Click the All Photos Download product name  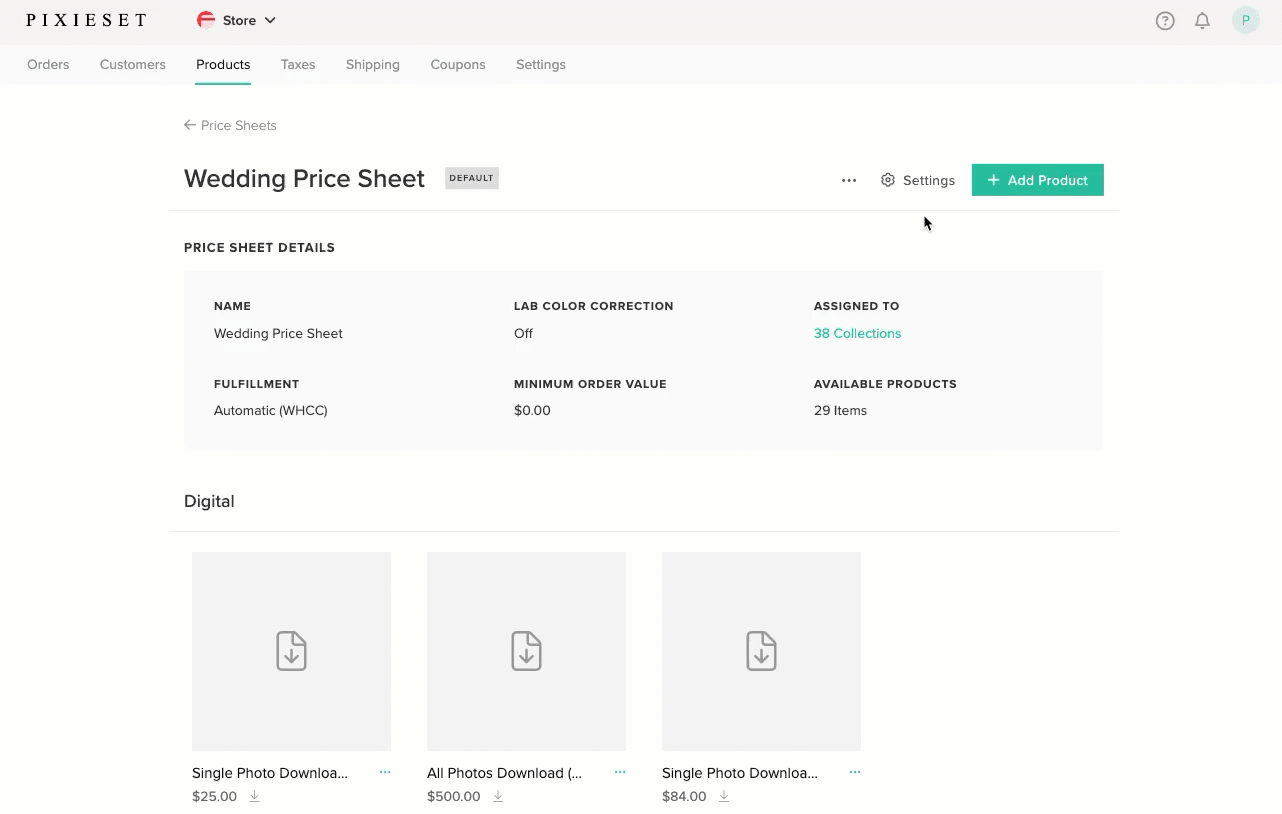(504, 773)
